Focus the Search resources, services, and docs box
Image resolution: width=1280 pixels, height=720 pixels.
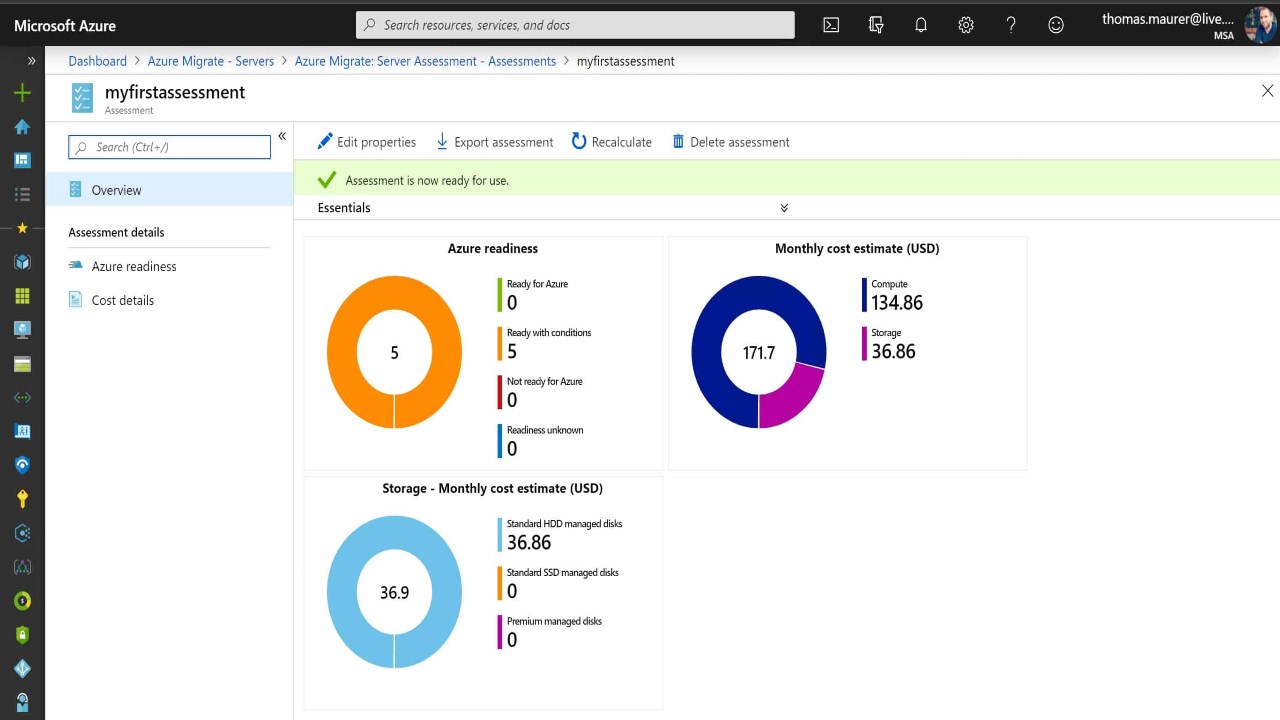coord(575,25)
